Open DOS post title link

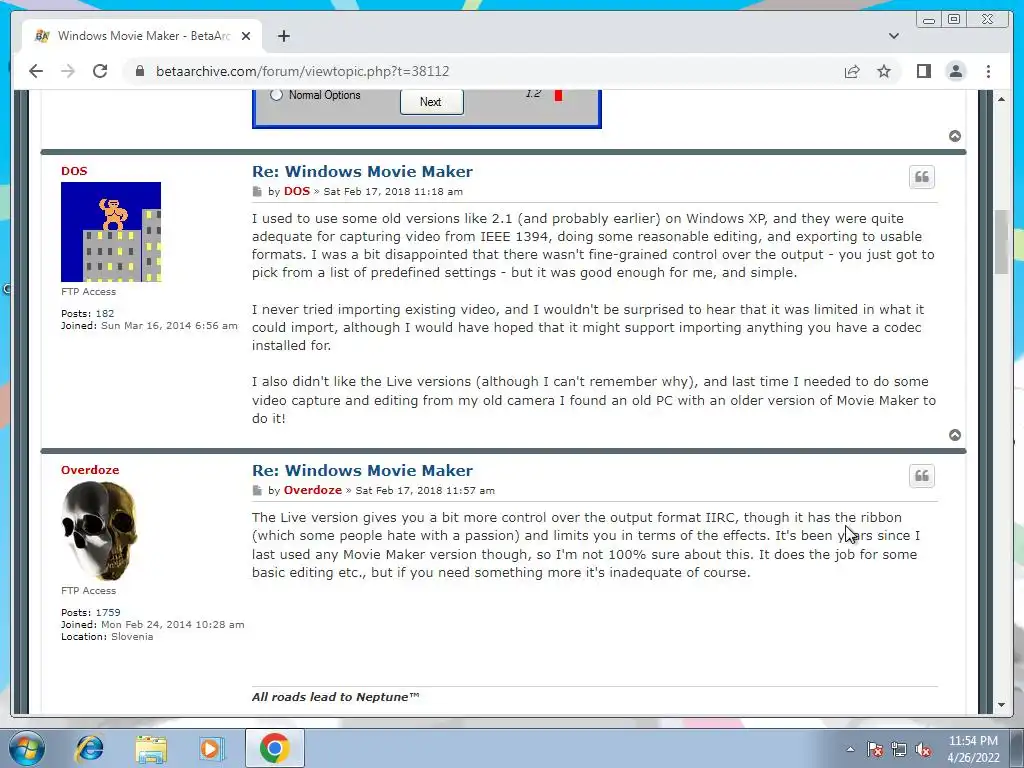(362, 172)
